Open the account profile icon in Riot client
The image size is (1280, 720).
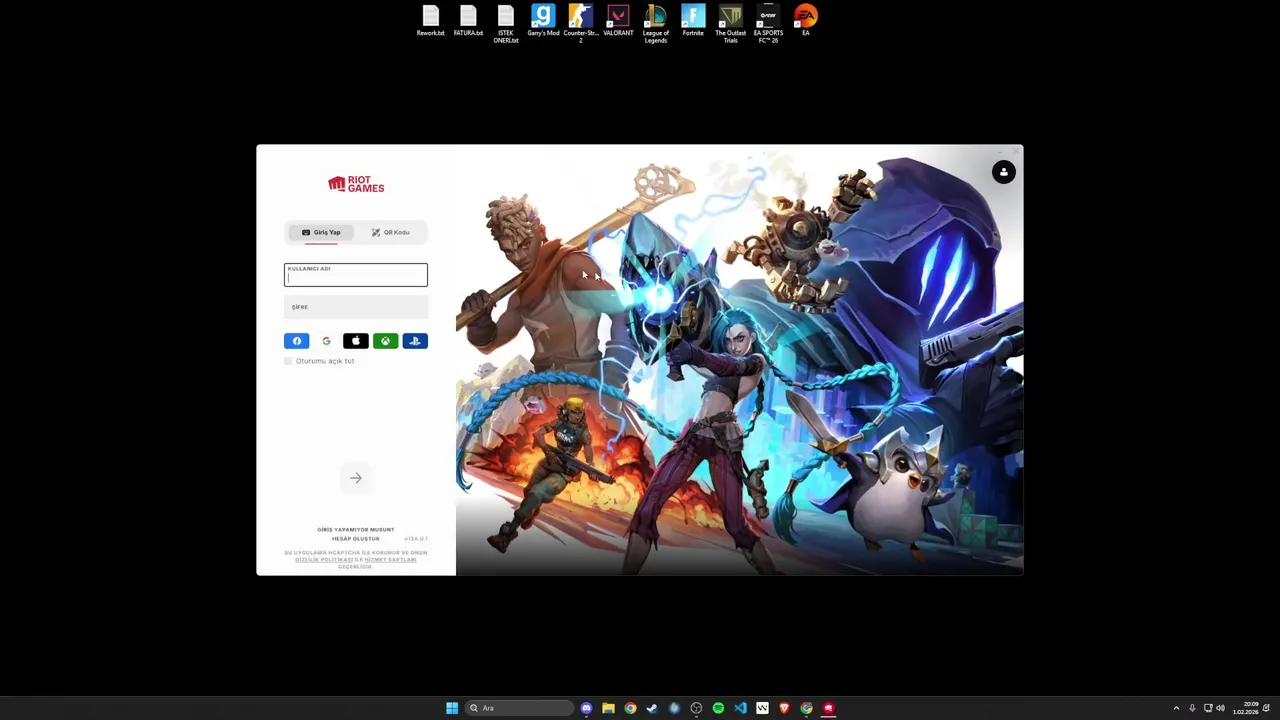click(1004, 172)
